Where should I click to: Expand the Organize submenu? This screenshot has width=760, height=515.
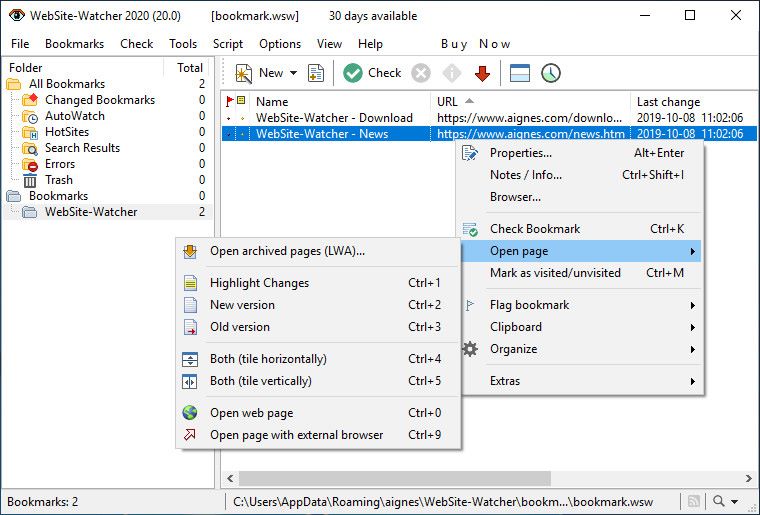tap(581, 349)
